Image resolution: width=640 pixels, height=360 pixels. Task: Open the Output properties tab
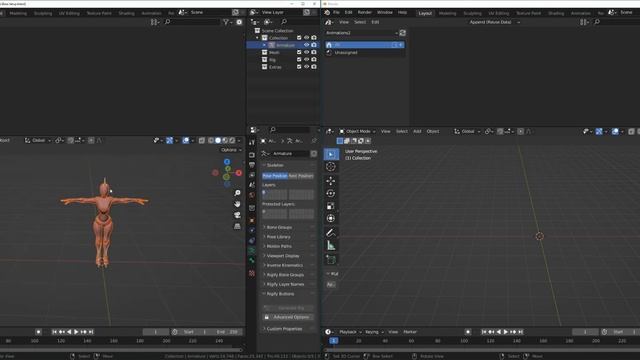(x=252, y=165)
